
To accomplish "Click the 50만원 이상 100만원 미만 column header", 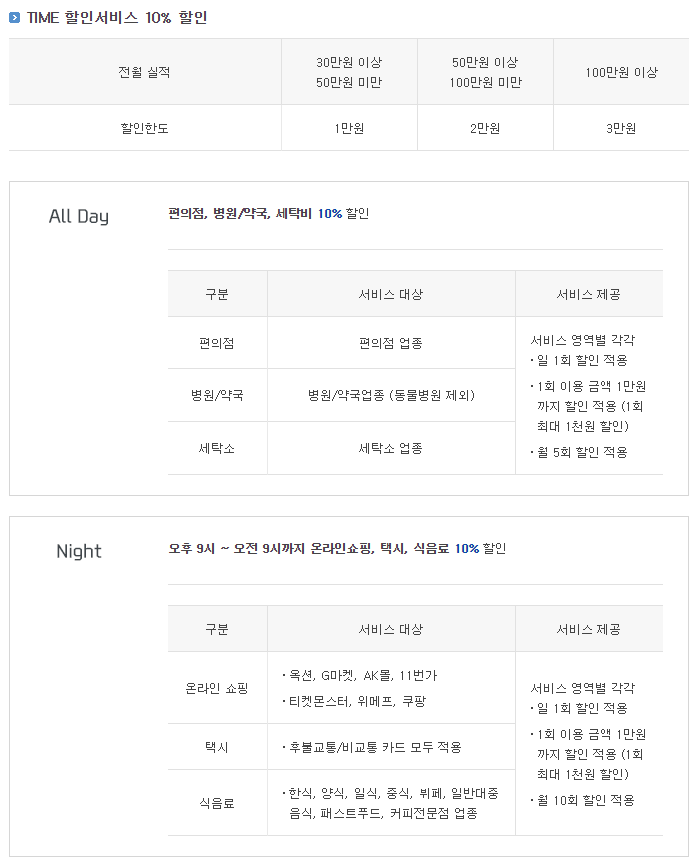I will tap(485, 72).
